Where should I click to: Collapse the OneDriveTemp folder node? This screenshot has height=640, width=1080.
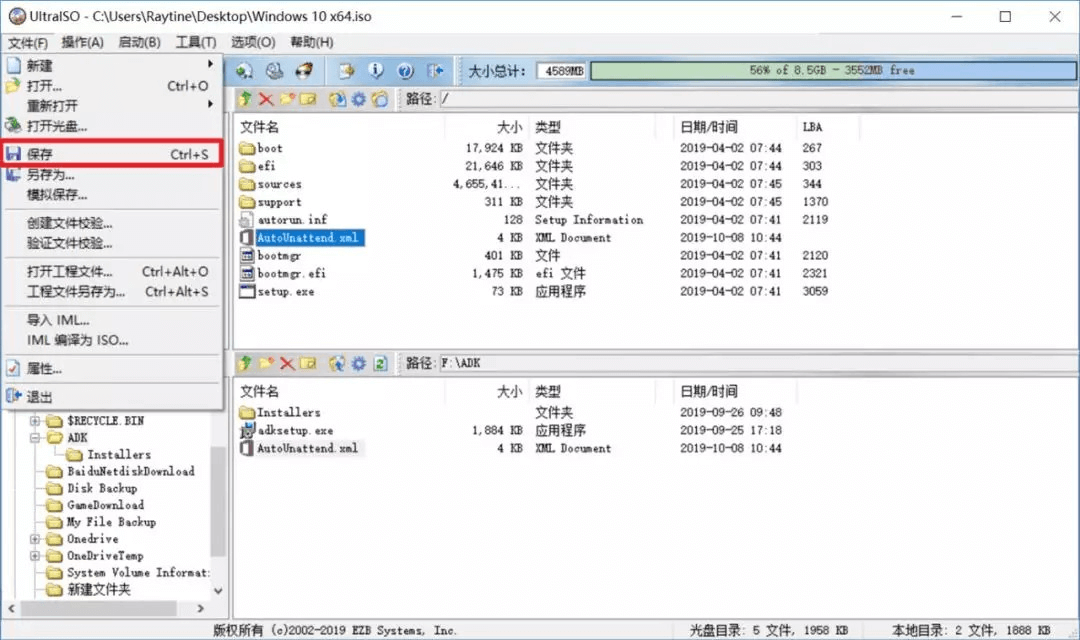tap(35, 555)
